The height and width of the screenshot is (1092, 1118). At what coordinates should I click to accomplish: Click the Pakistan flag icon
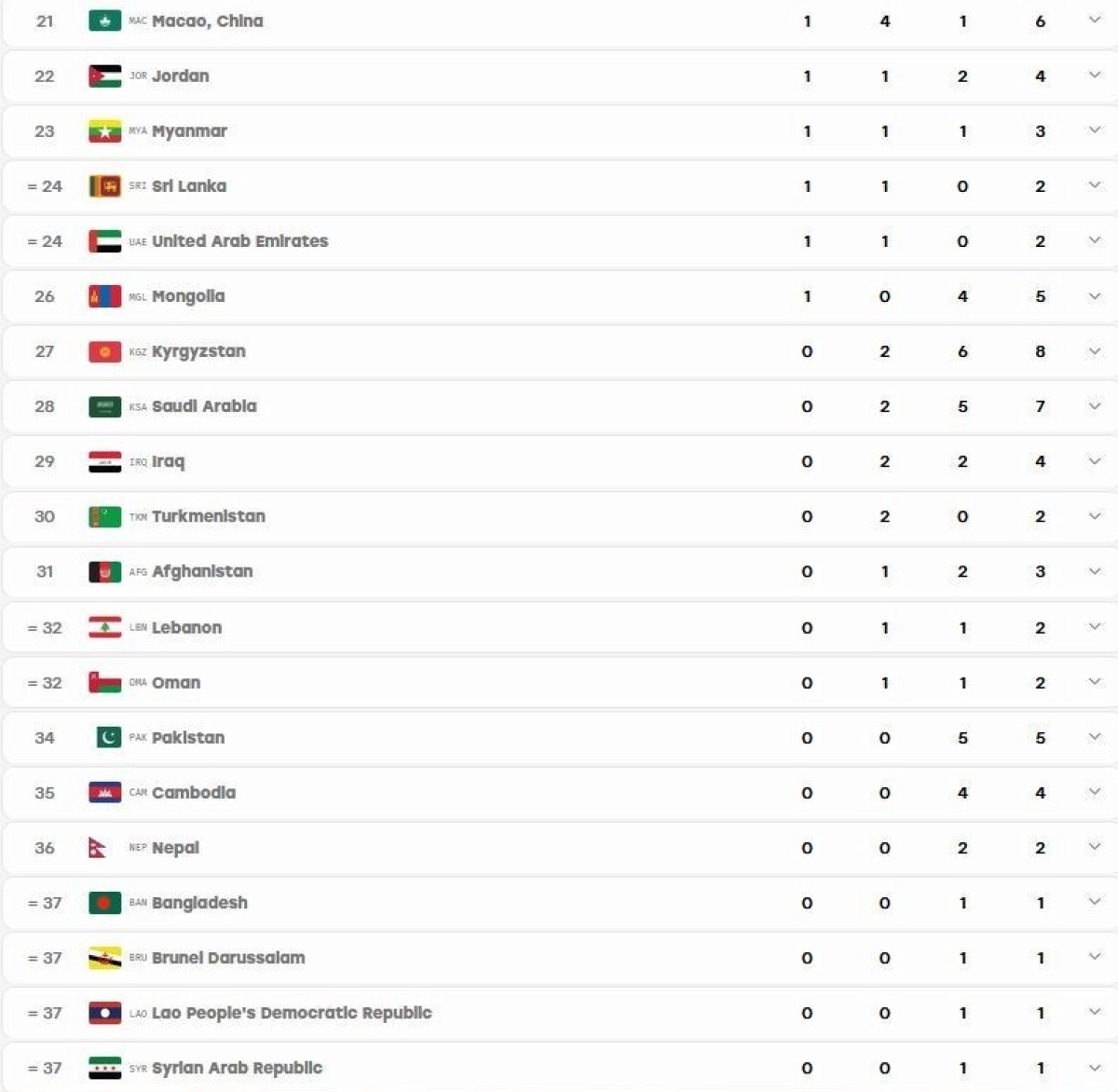tap(109, 737)
